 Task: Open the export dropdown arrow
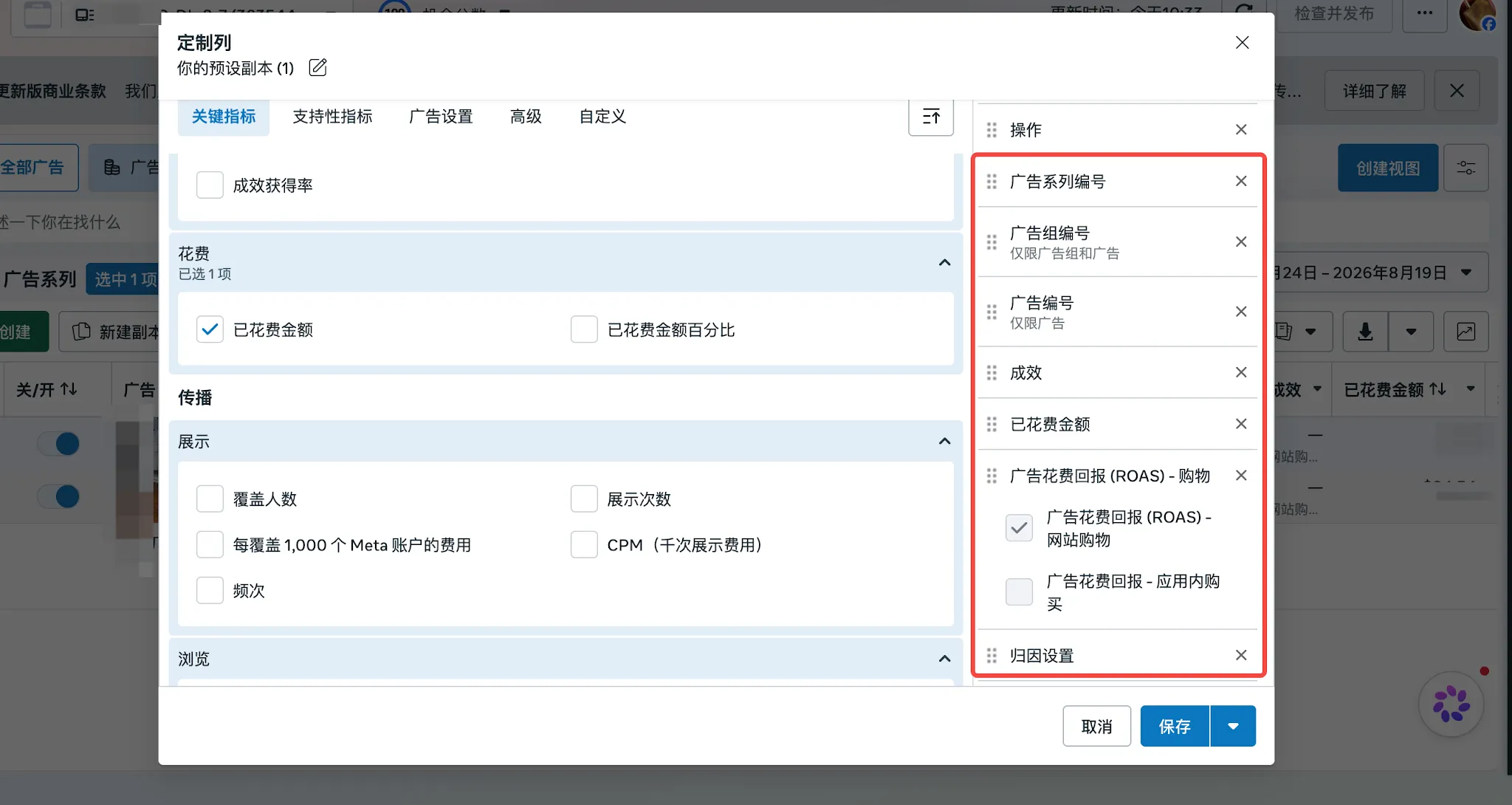1411,332
